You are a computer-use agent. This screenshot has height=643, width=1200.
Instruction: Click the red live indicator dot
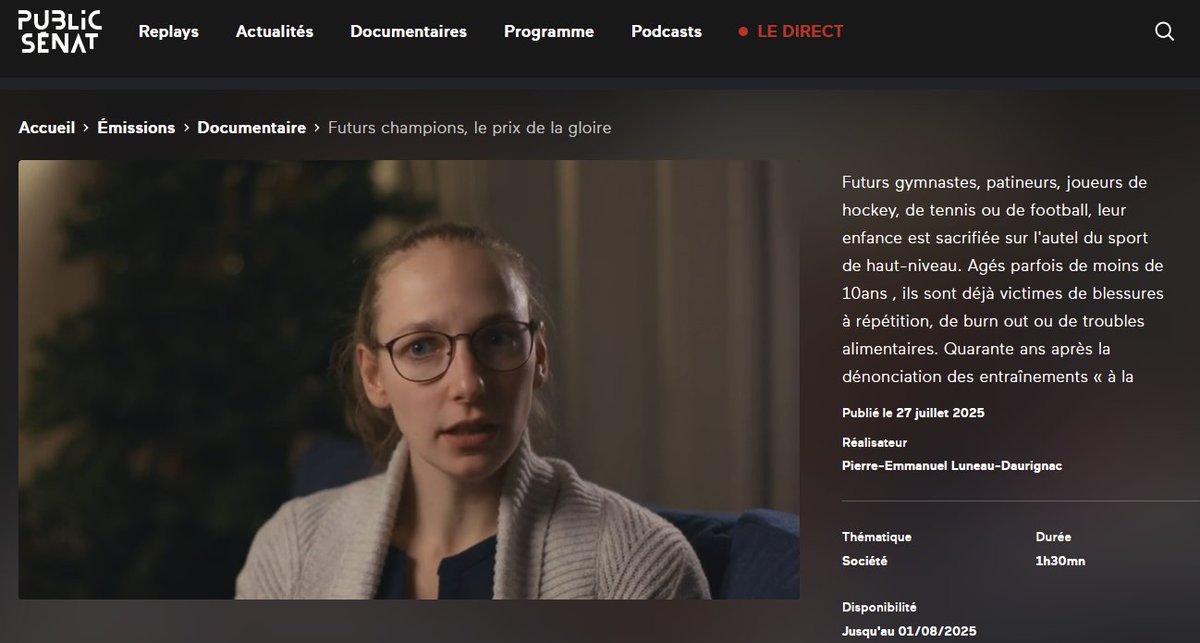point(744,31)
